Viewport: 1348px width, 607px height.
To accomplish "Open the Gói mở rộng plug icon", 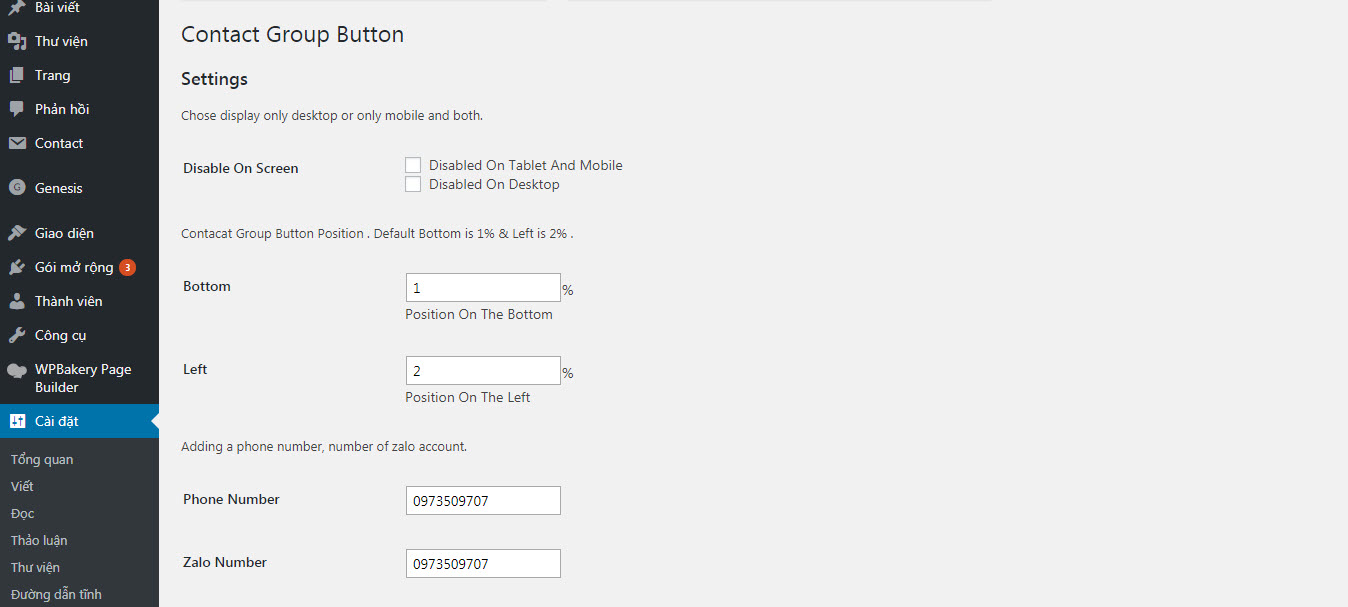I will click(17, 267).
